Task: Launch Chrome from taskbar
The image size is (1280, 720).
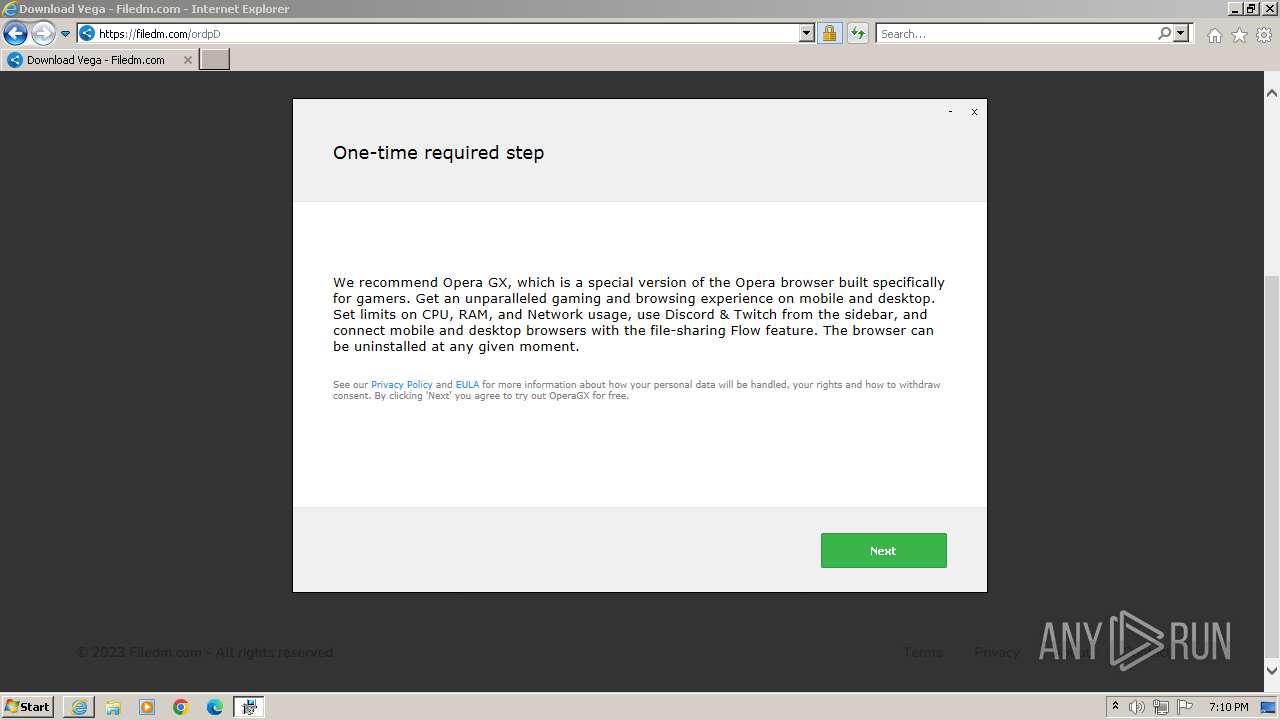Action: pos(181,707)
